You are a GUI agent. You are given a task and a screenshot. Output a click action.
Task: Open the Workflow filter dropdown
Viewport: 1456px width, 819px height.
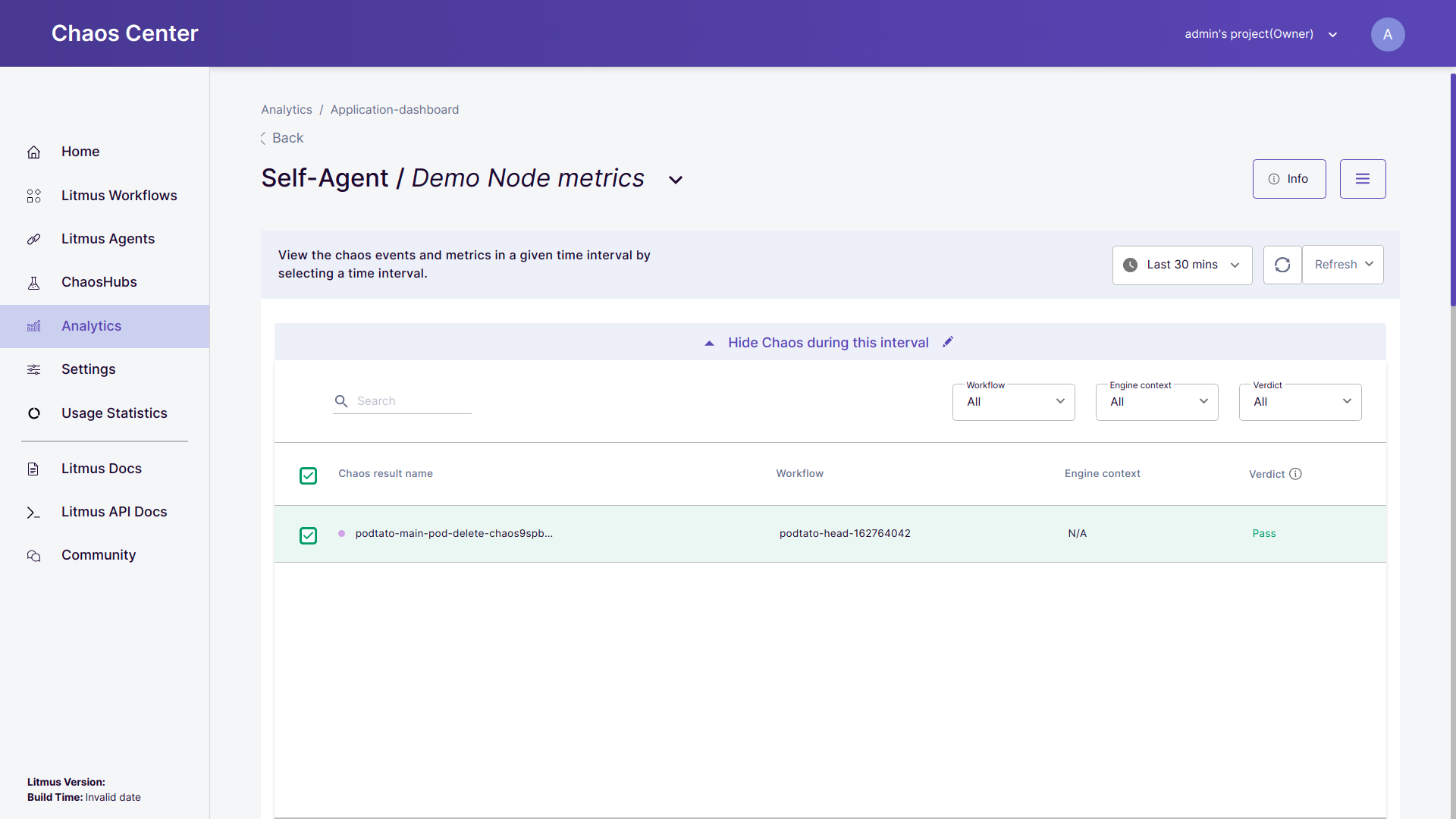1013,402
